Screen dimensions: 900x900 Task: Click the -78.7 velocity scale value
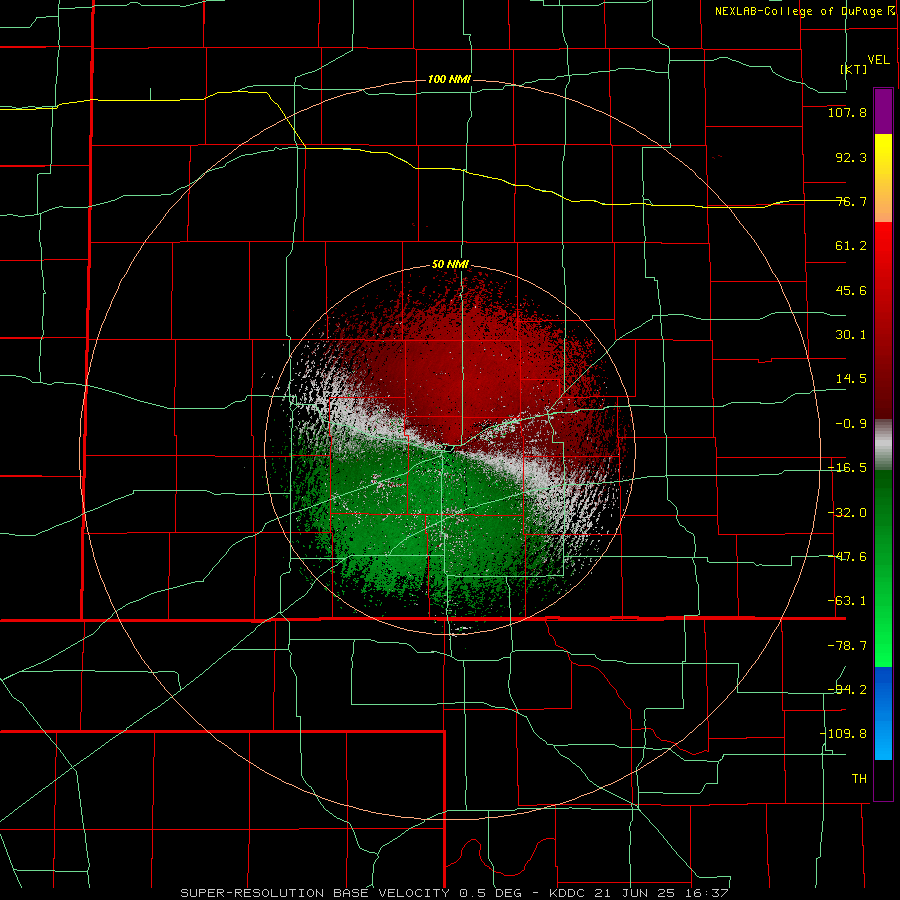point(847,646)
